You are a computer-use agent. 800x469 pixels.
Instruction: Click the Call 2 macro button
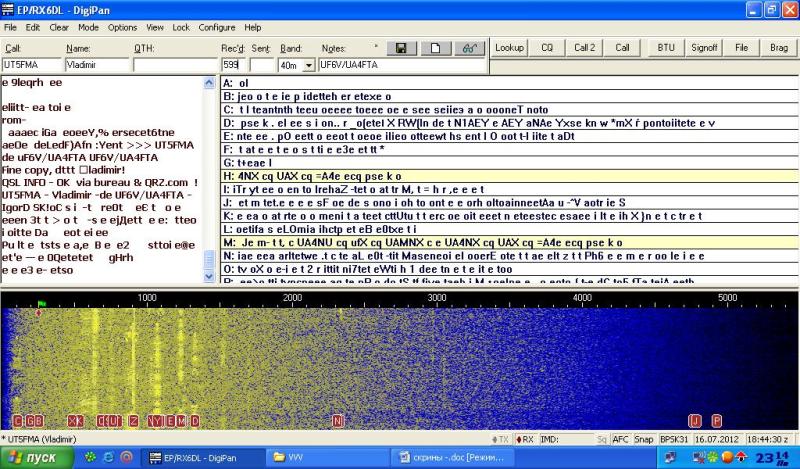[x=585, y=48]
